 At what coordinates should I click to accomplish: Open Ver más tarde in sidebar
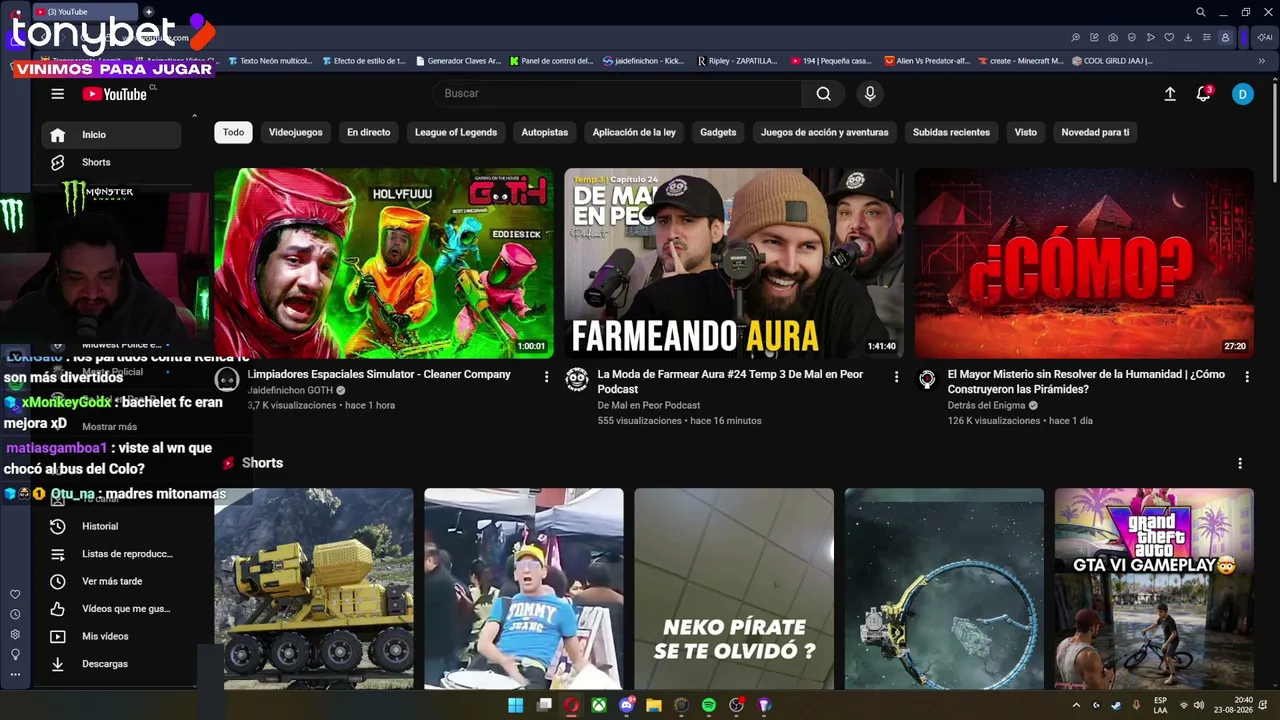click(111, 581)
